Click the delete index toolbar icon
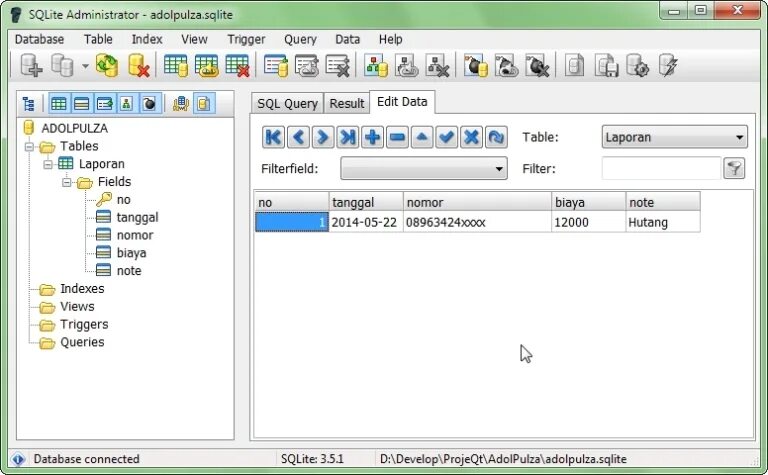The height and width of the screenshot is (475, 768). click(338, 65)
